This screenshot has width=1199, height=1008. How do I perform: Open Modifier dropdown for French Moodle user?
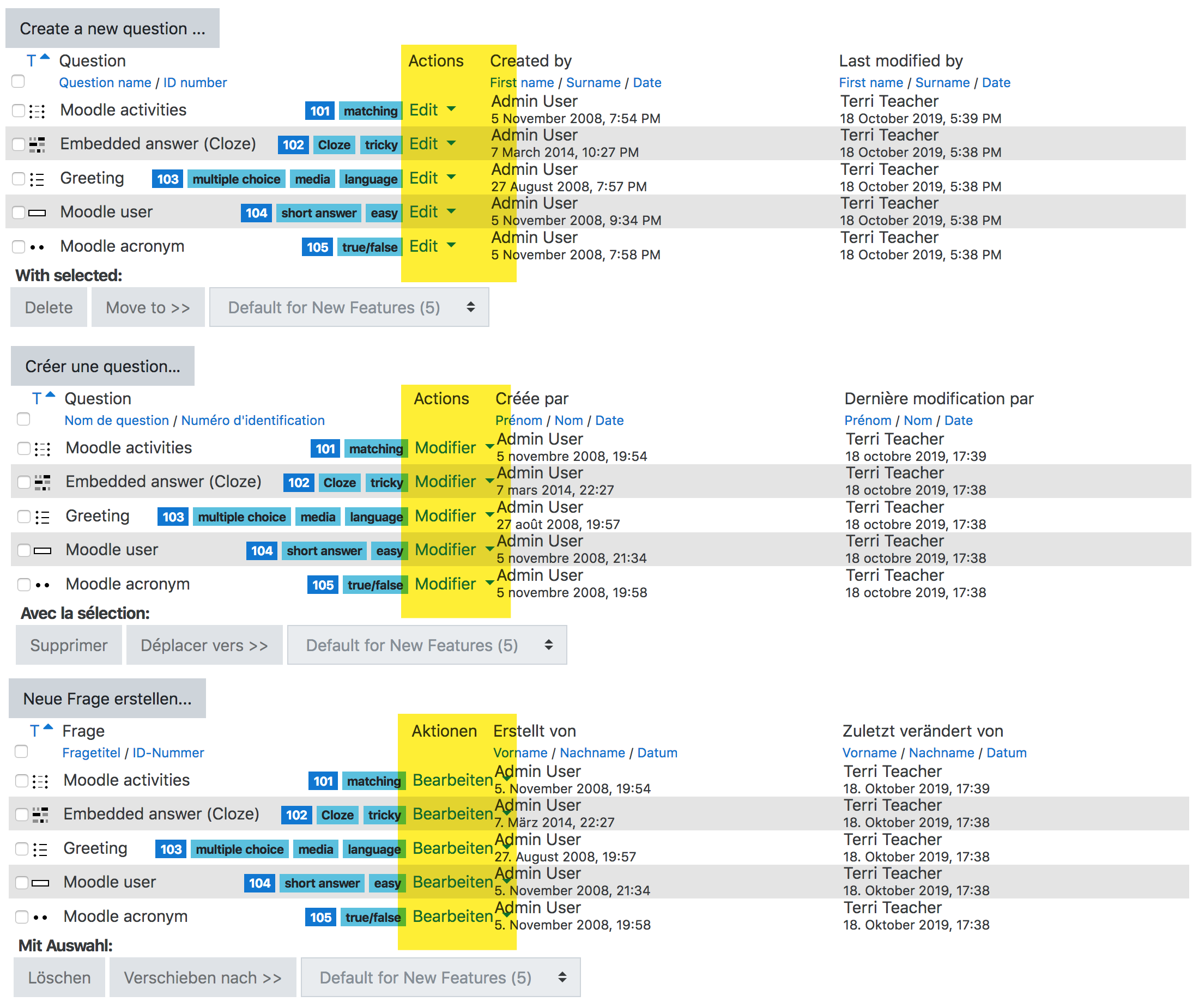pos(455,549)
